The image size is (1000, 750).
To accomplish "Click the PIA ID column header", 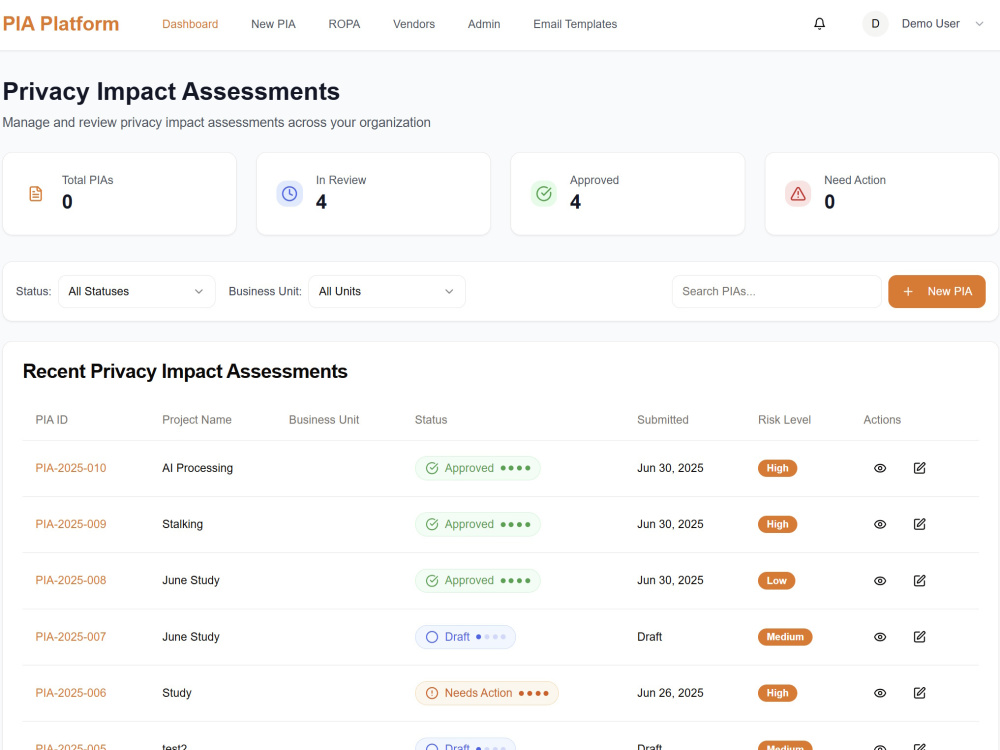I will pos(52,420).
